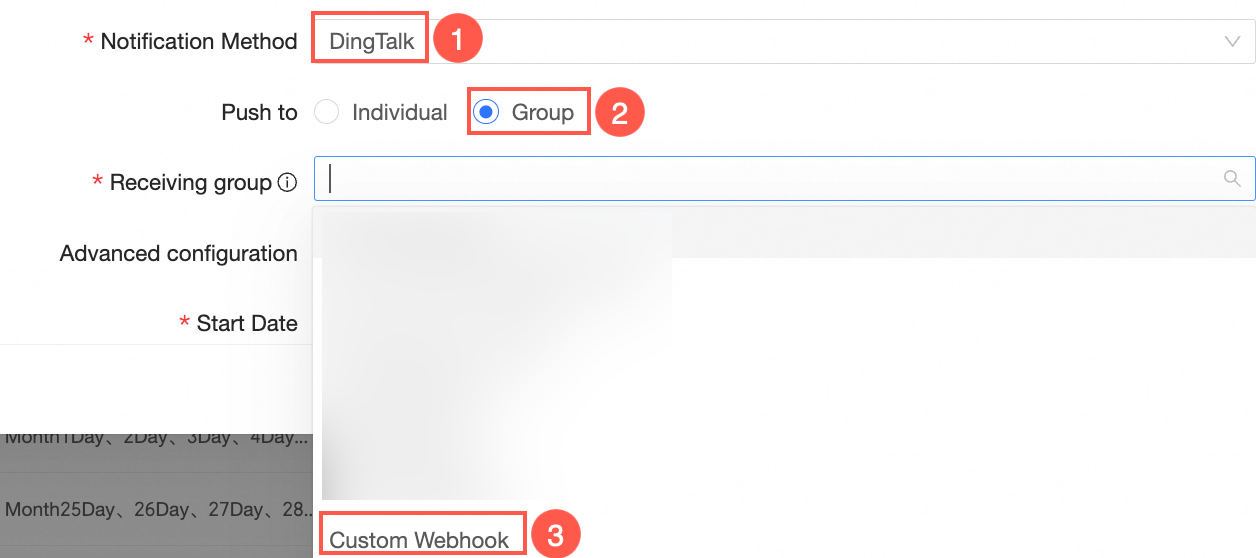
Task: Click the Month1Day schedule row behind dialog
Action: click(x=157, y=437)
